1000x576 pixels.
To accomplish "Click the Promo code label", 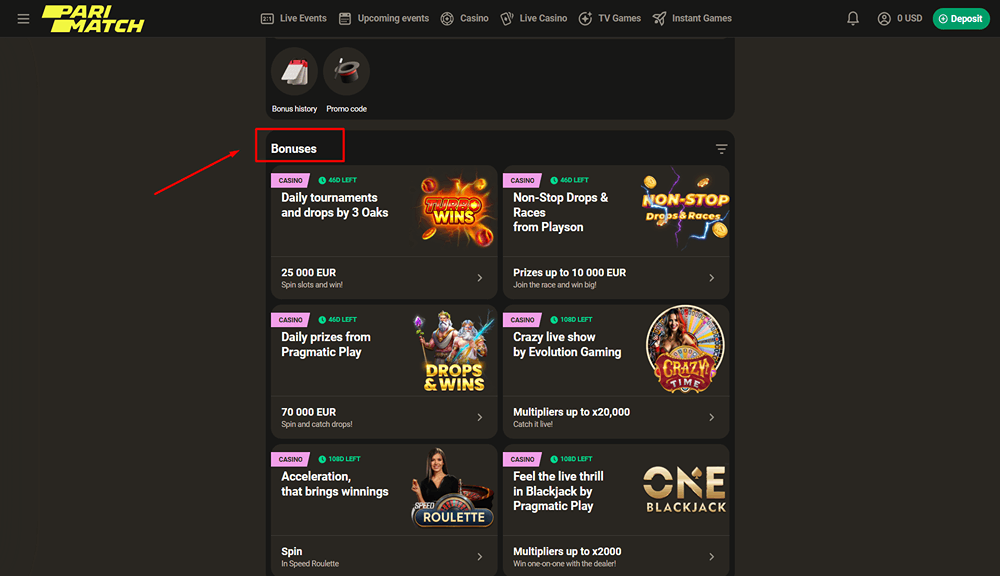I will pyautogui.click(x=346, y=109).
